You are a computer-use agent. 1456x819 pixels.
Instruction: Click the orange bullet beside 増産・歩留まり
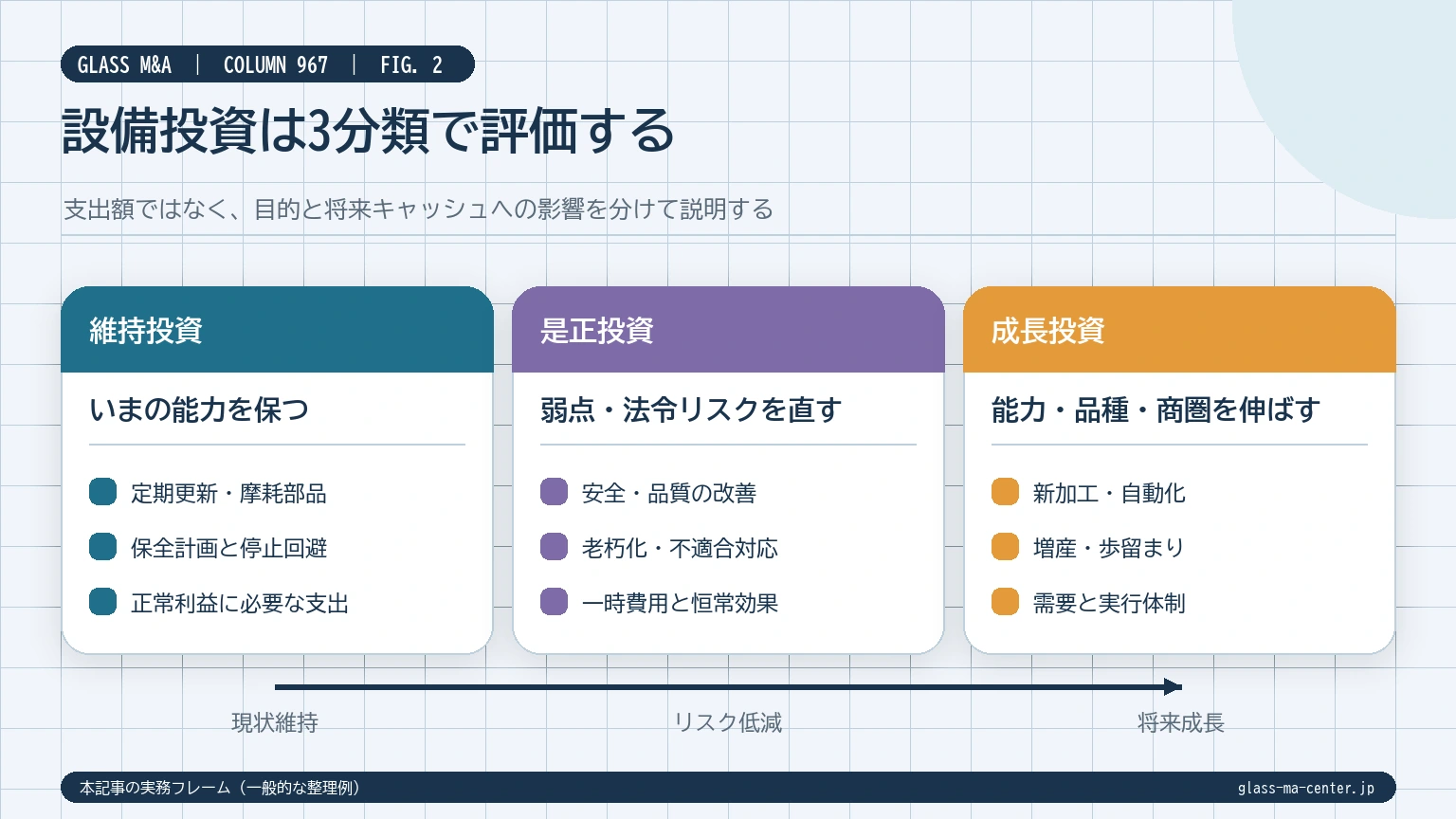coord(1005,547)
